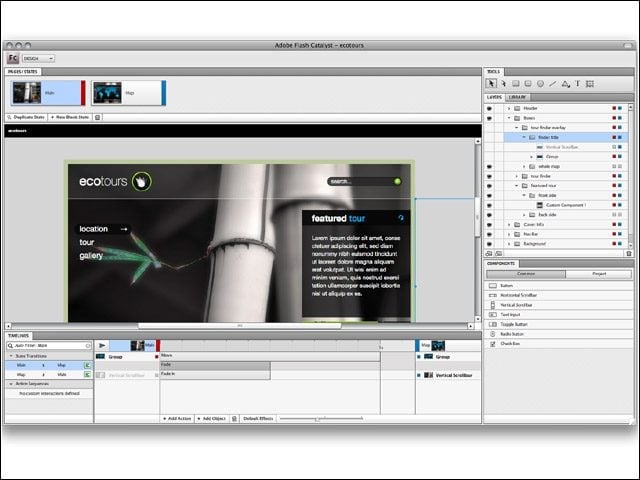Viewport: 640px width, 480px height.
Task: Select the Triangle shape tool
Action: pyautogui.click(x=565, y=84)
